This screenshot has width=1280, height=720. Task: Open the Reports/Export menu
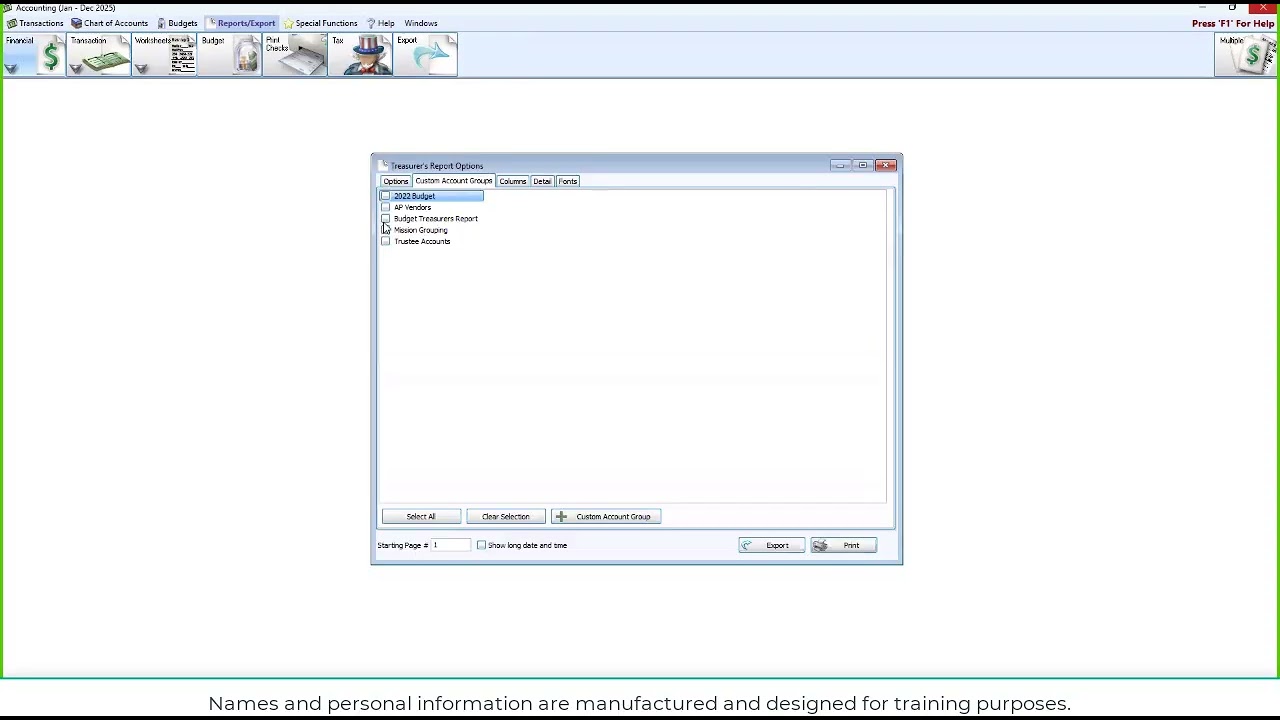coord(241,23)
